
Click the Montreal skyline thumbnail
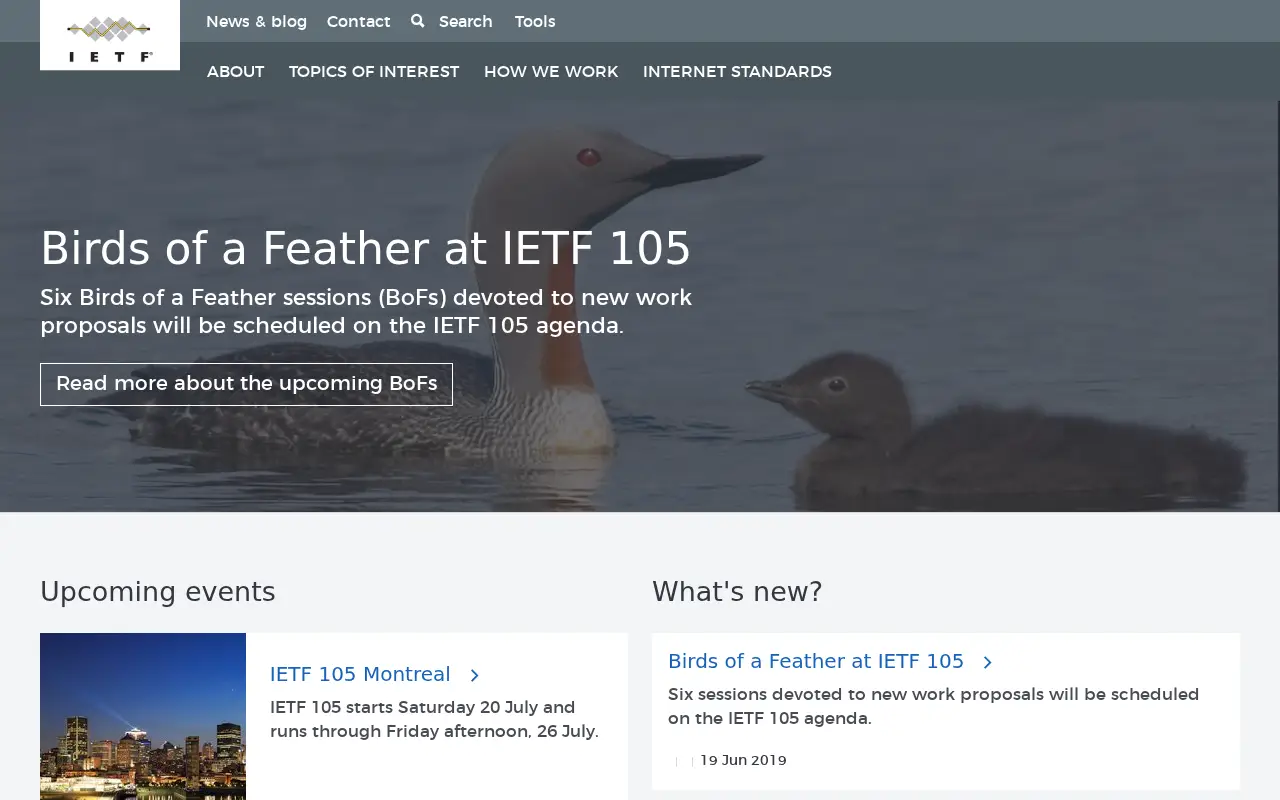click(143, 716)
